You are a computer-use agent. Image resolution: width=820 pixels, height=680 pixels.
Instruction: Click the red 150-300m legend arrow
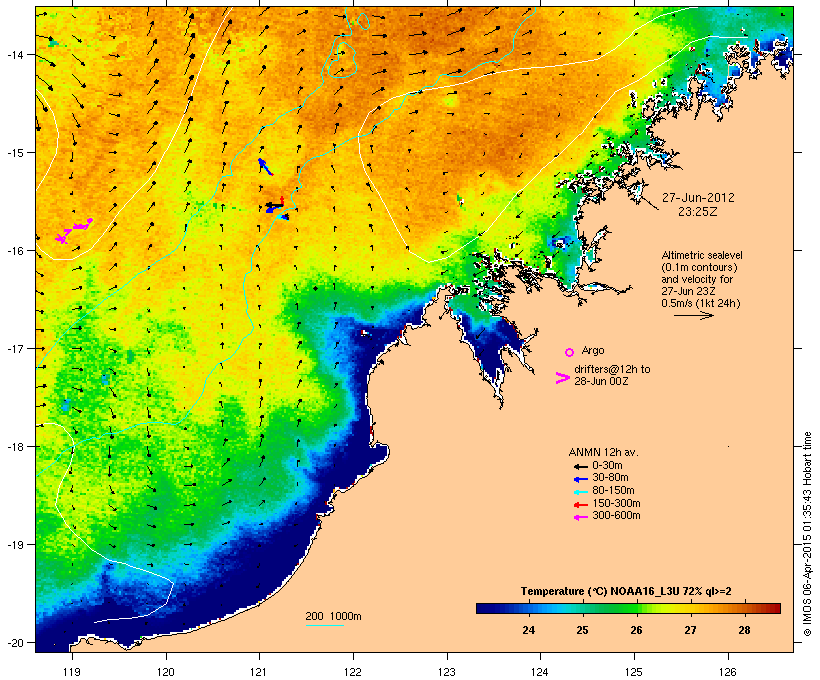581,505
